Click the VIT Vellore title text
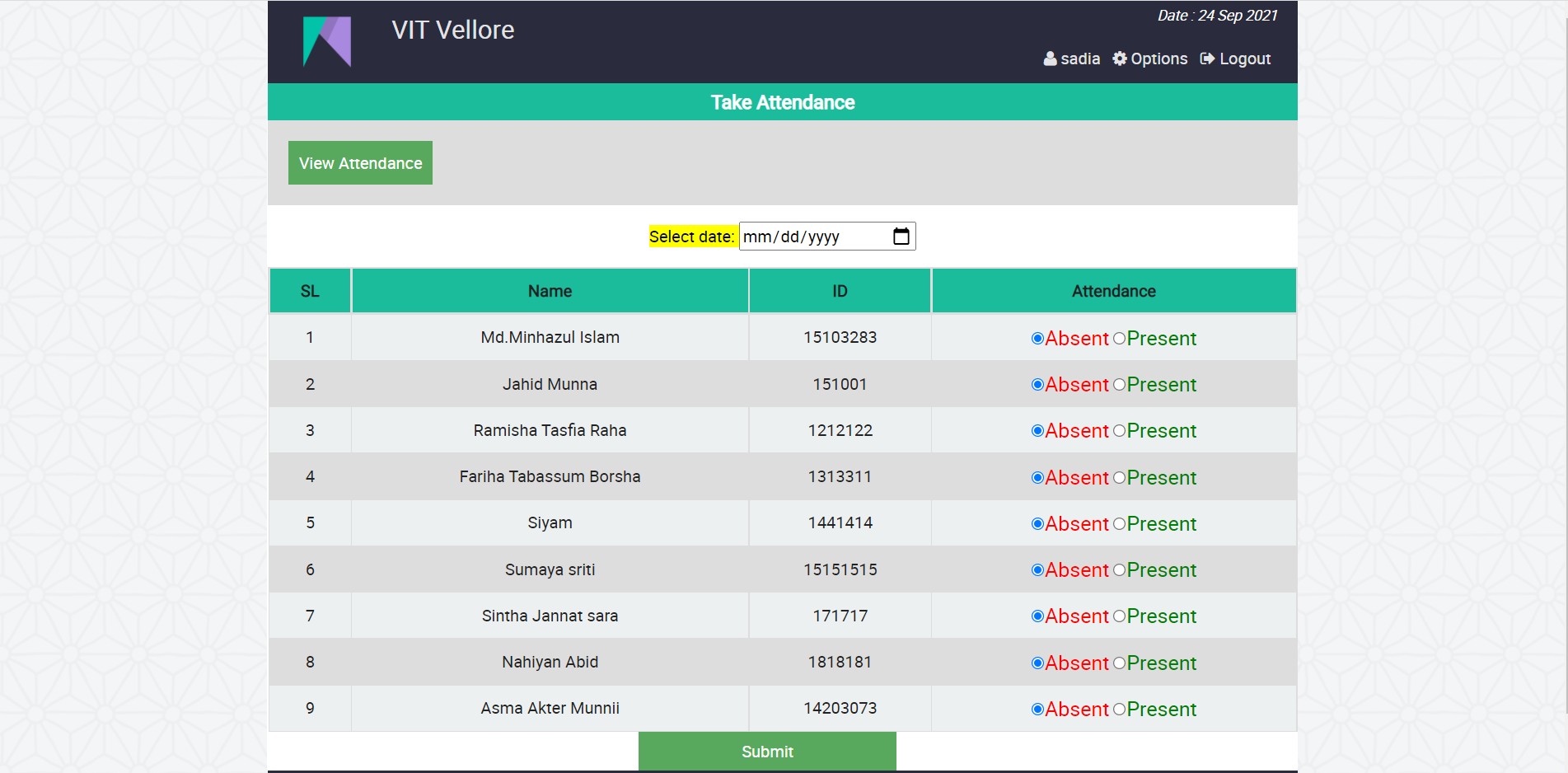 [x=453, y=30]
